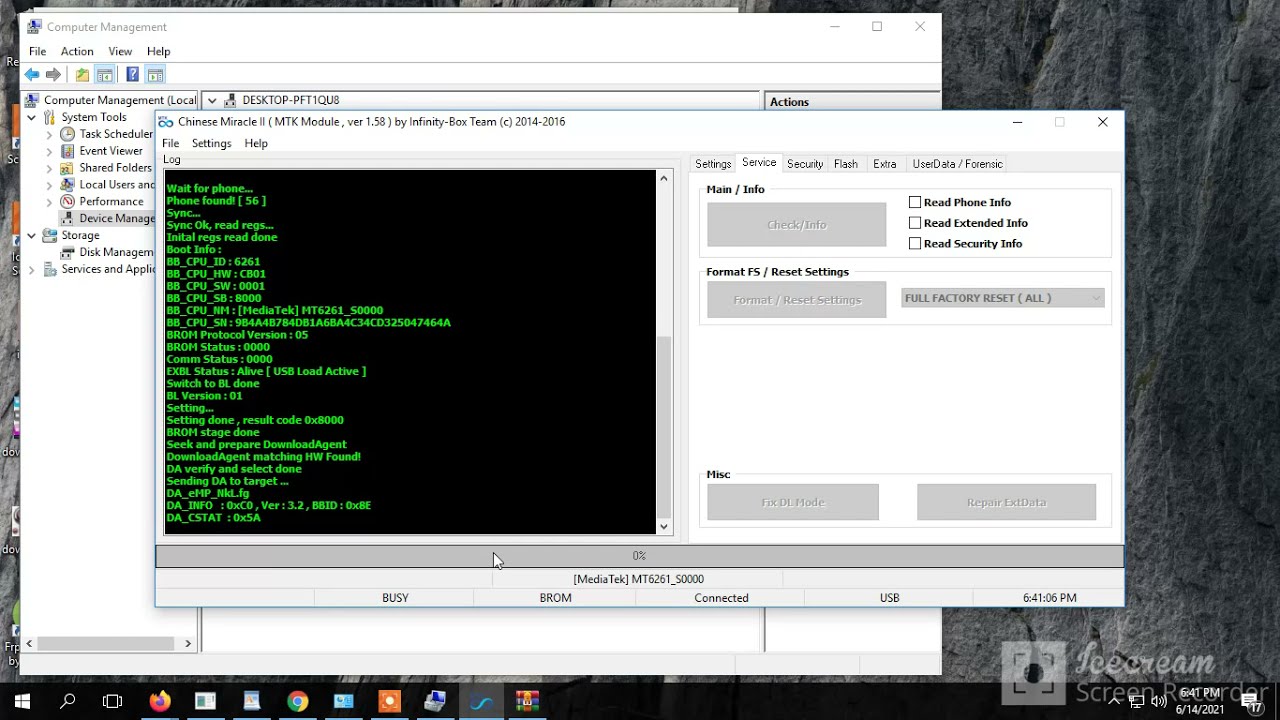This screenshot has width=1280, height=720.
Task: Open Help menu in Chinese Miracle II
Action: (256, 143)
